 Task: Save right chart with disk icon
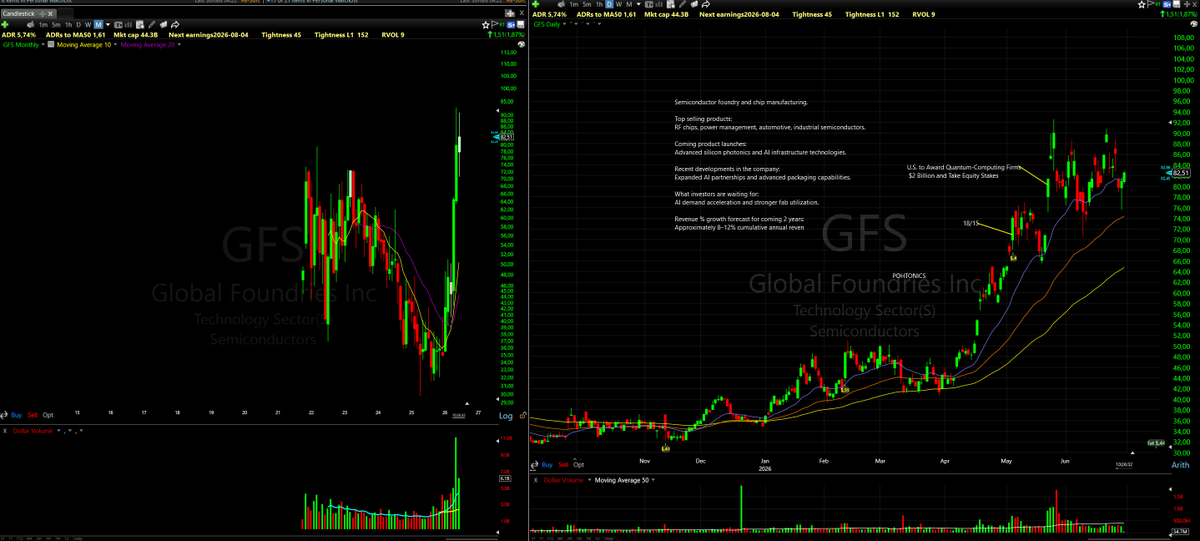click(x=1176, y=4)
